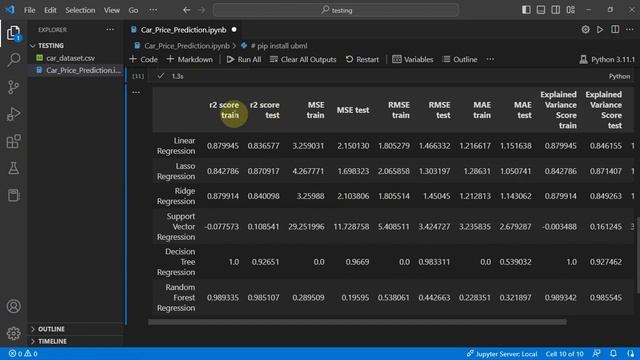Click the value 0.985107 in the table

264,298
